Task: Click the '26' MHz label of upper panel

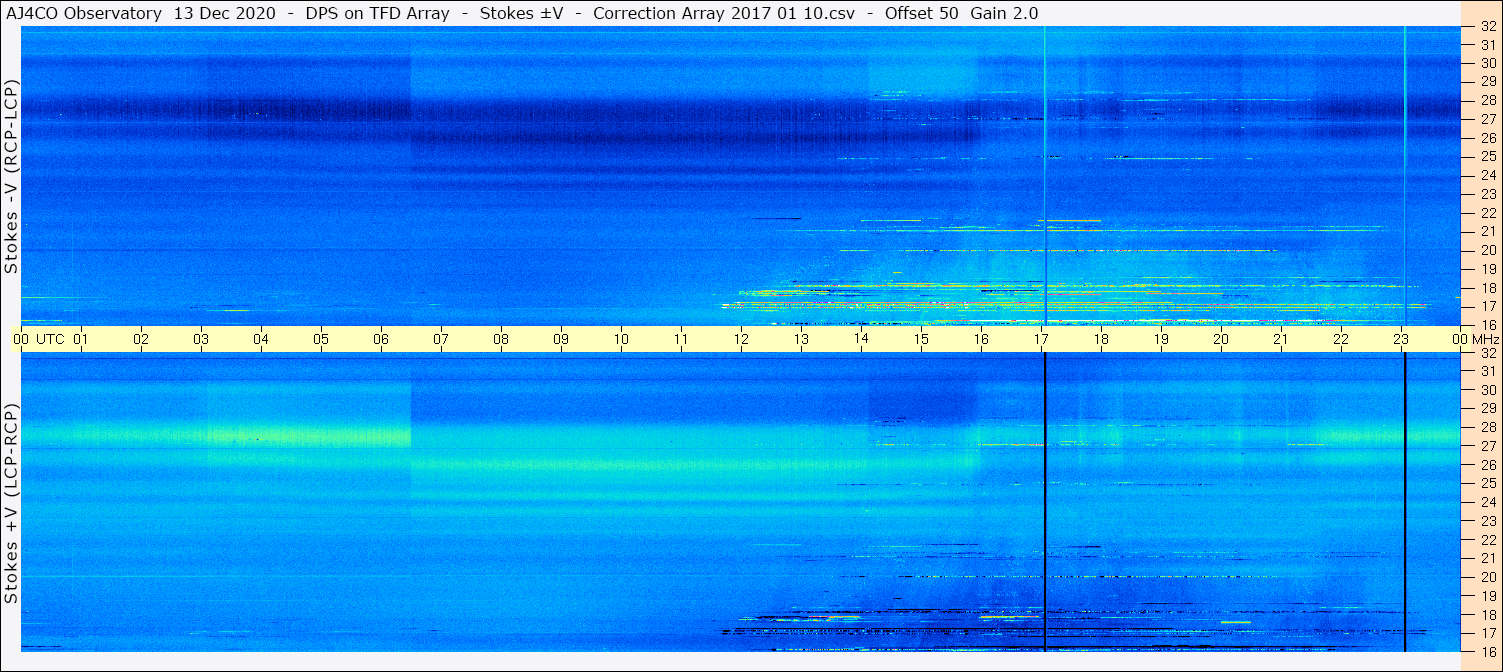Action: coord(1488,138)
